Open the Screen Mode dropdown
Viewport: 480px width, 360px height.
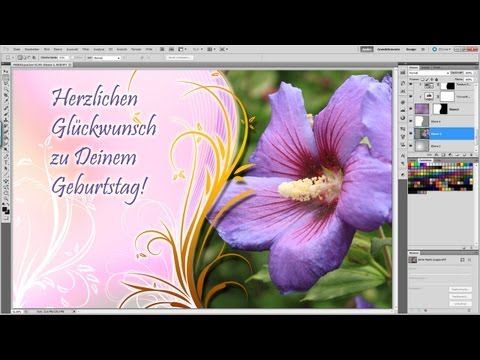(224, 49)
